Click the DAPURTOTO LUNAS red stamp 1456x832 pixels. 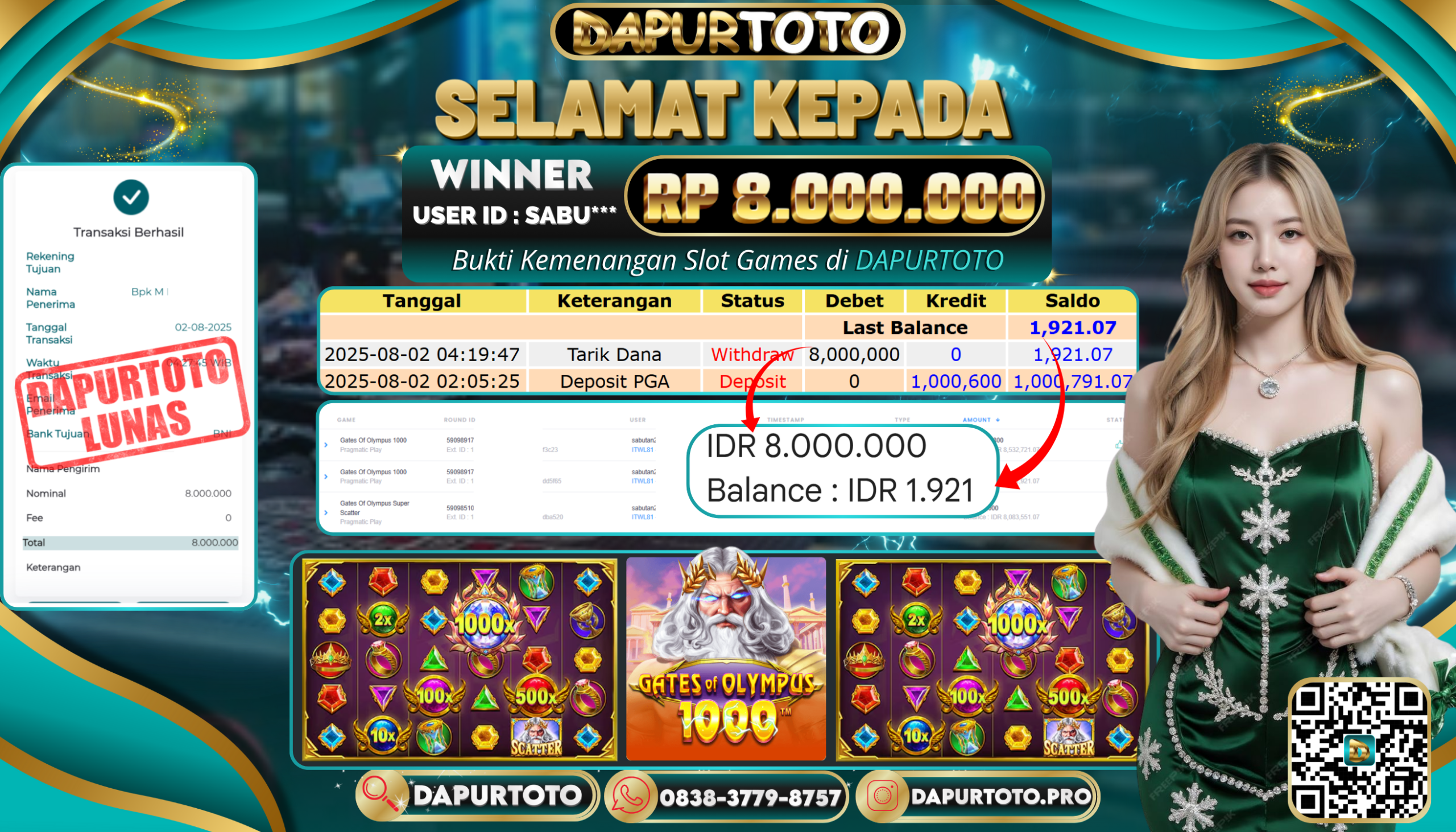(133, 402)
